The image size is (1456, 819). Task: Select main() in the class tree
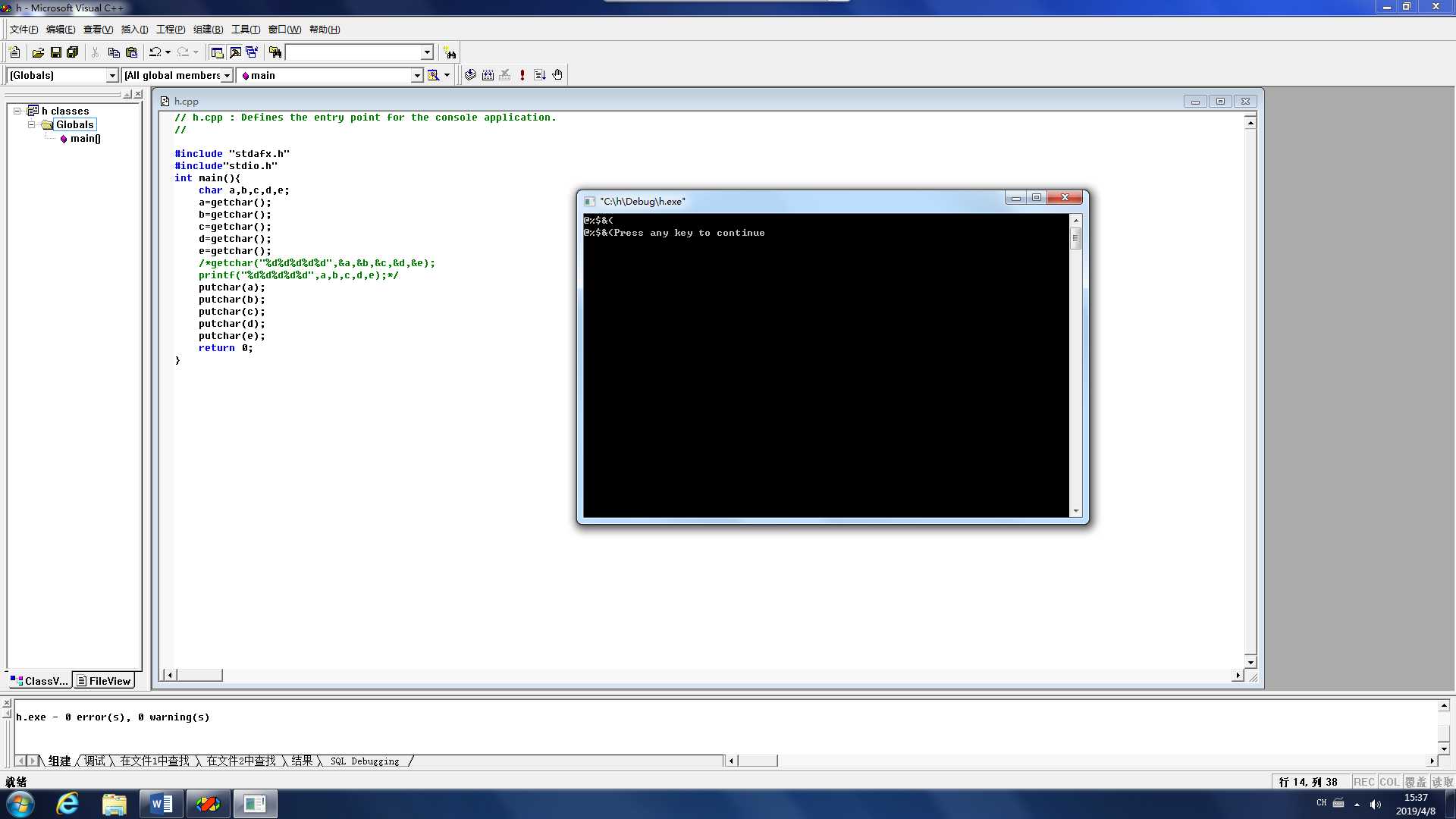85,138
